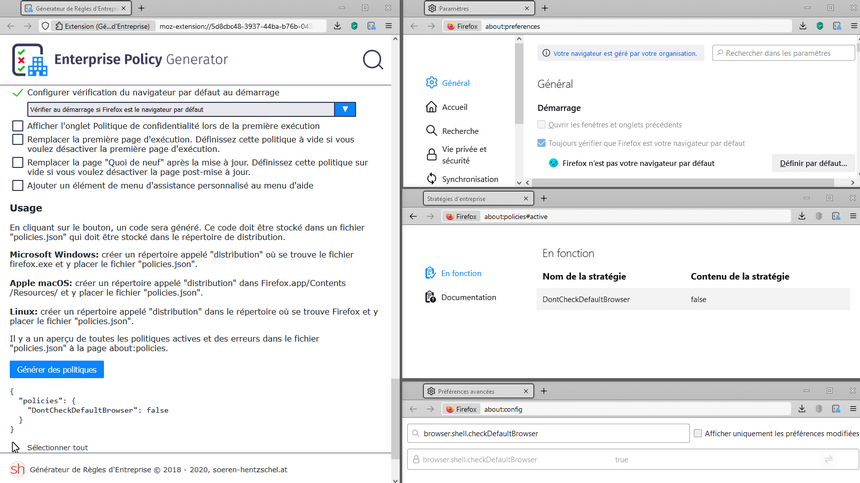Select the Générateur de Règles d'Entreprise tab
This screenshot has width=860, height=483.
click(x=76, y=8)
